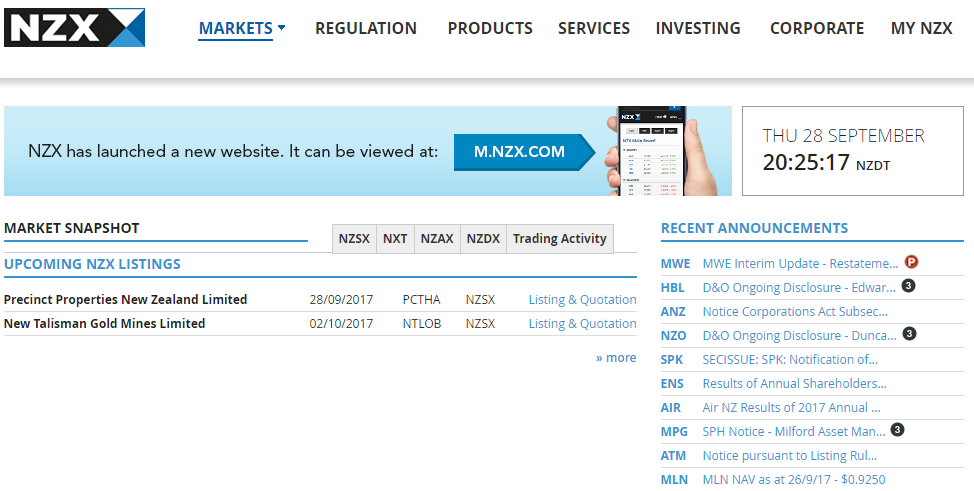Switch to the NZSX tab

[x=354, y=239]
